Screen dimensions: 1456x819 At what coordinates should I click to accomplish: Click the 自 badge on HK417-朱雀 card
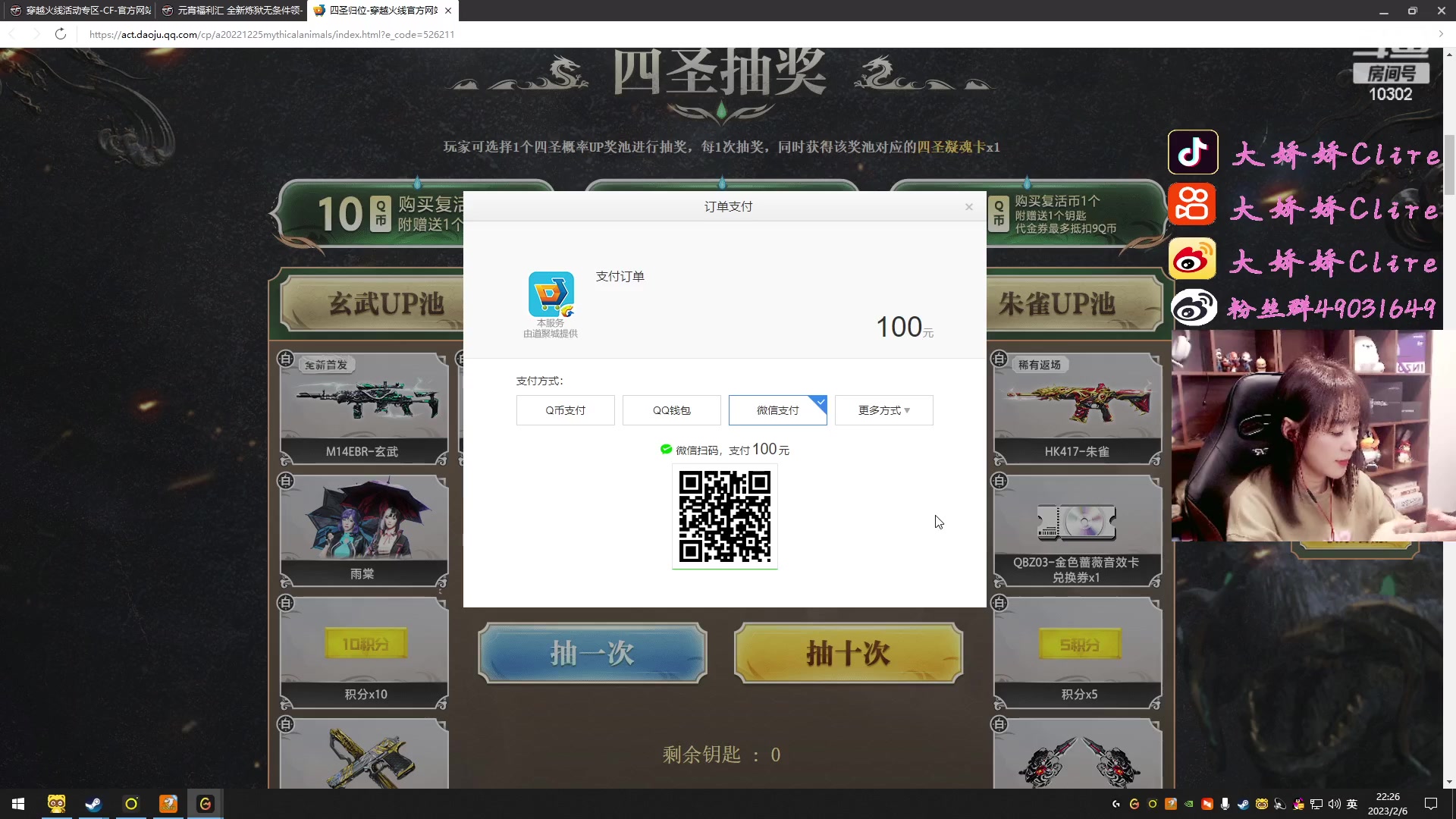click(999, 359)
